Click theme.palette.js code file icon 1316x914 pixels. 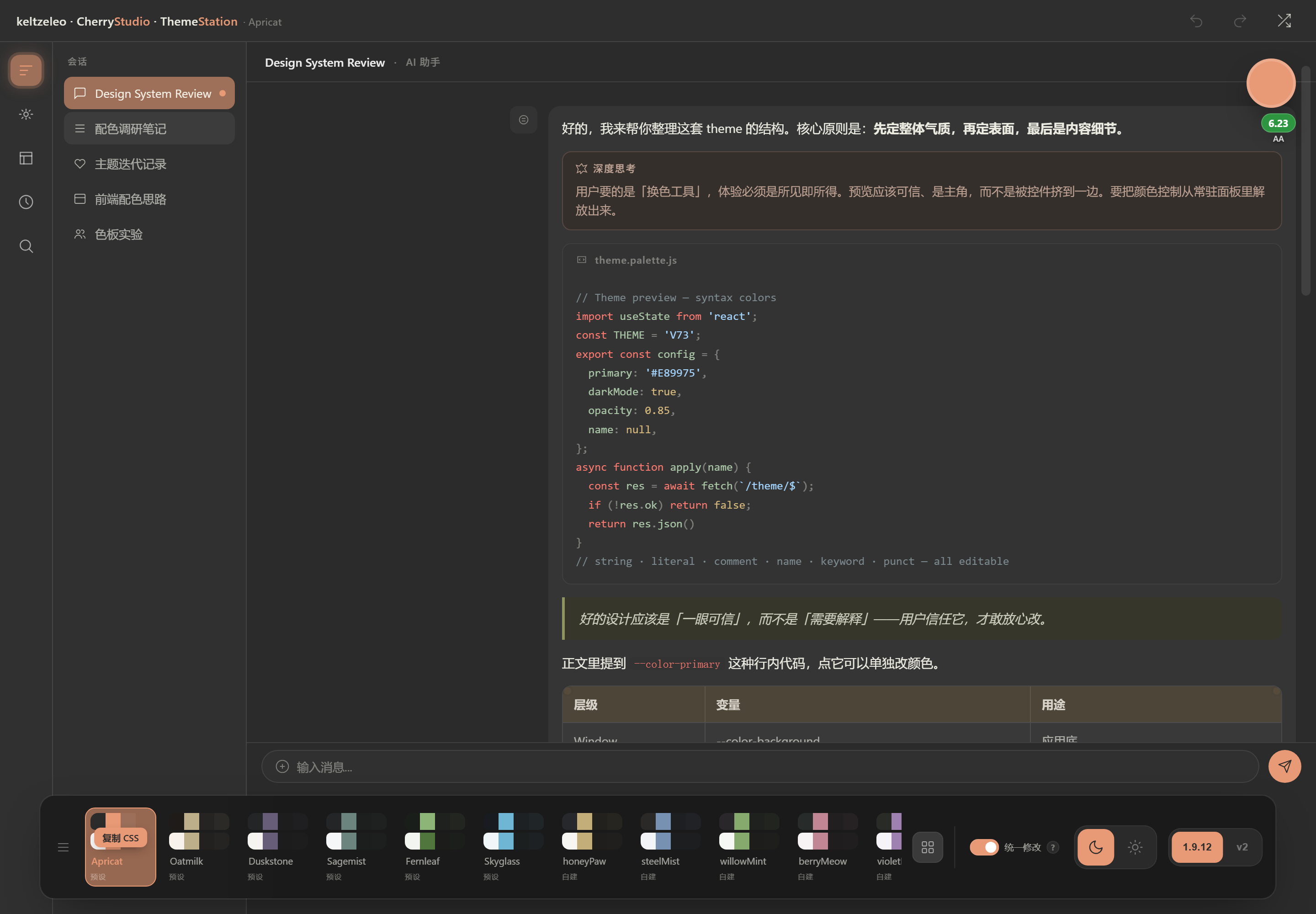point(582,260)
